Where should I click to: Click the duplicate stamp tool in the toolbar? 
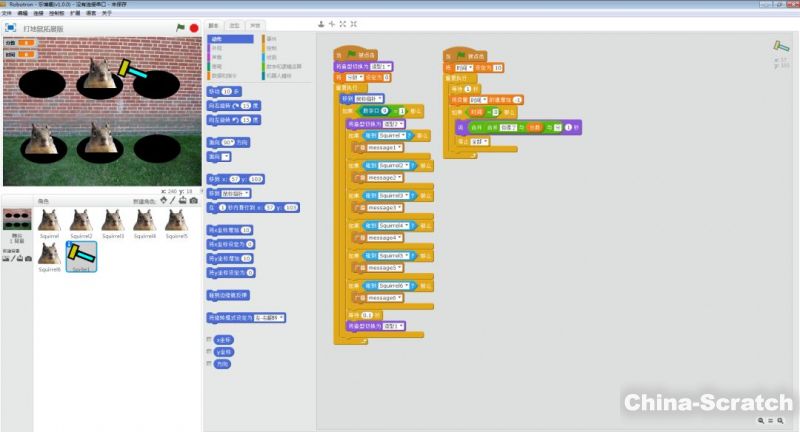coord(322,23)
